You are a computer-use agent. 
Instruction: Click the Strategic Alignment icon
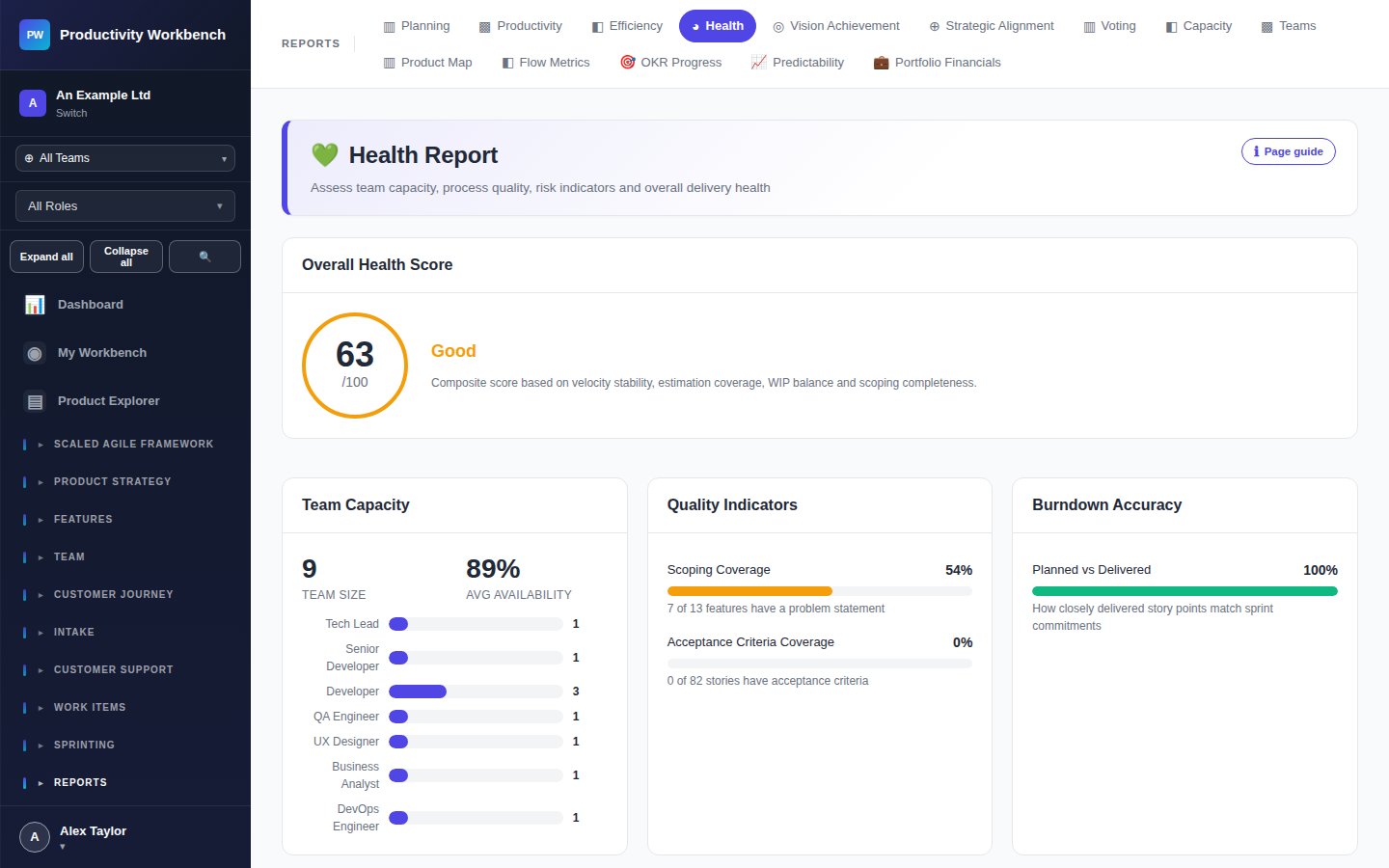coord(934,27)
